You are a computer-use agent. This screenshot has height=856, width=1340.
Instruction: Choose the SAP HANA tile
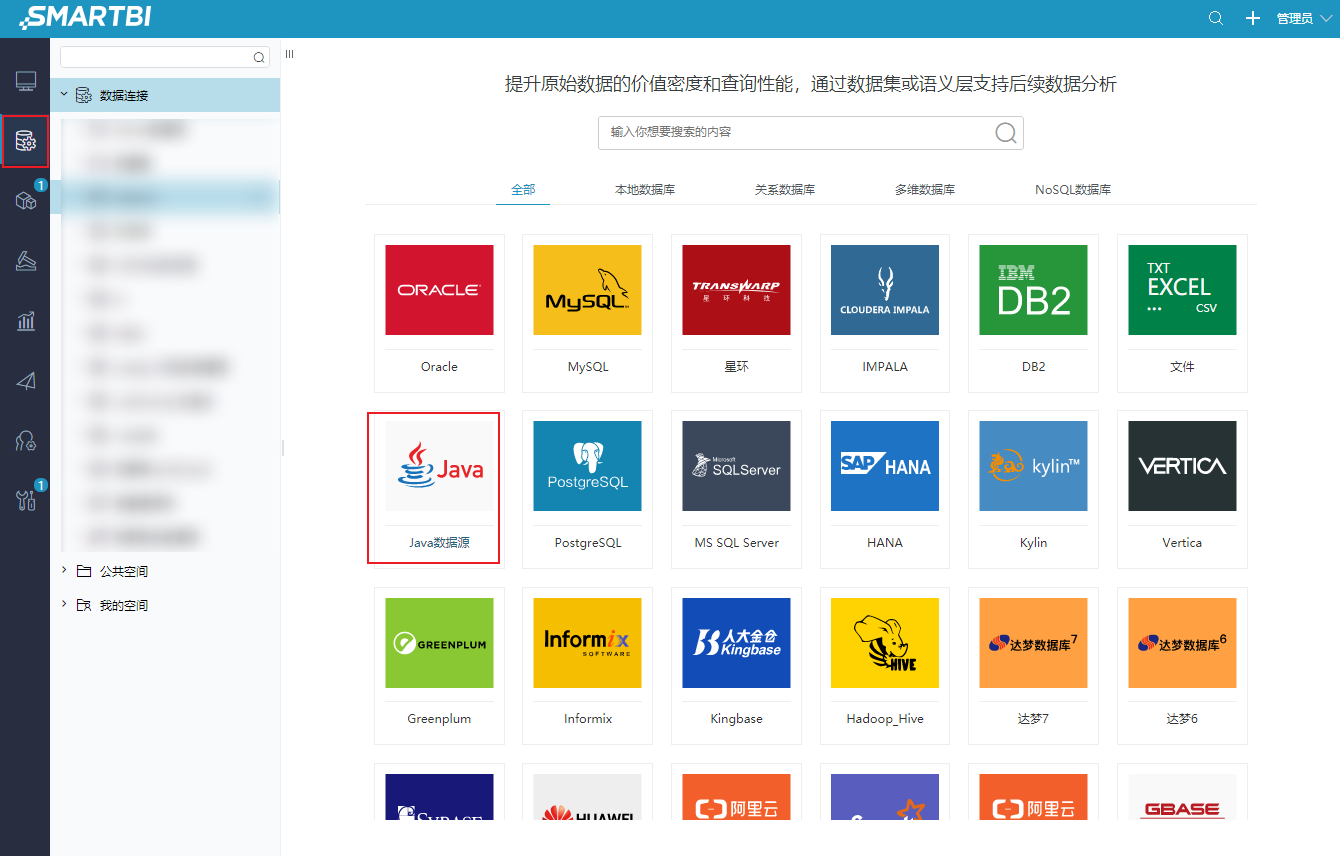pyautogui.click(x=885, y=489)
